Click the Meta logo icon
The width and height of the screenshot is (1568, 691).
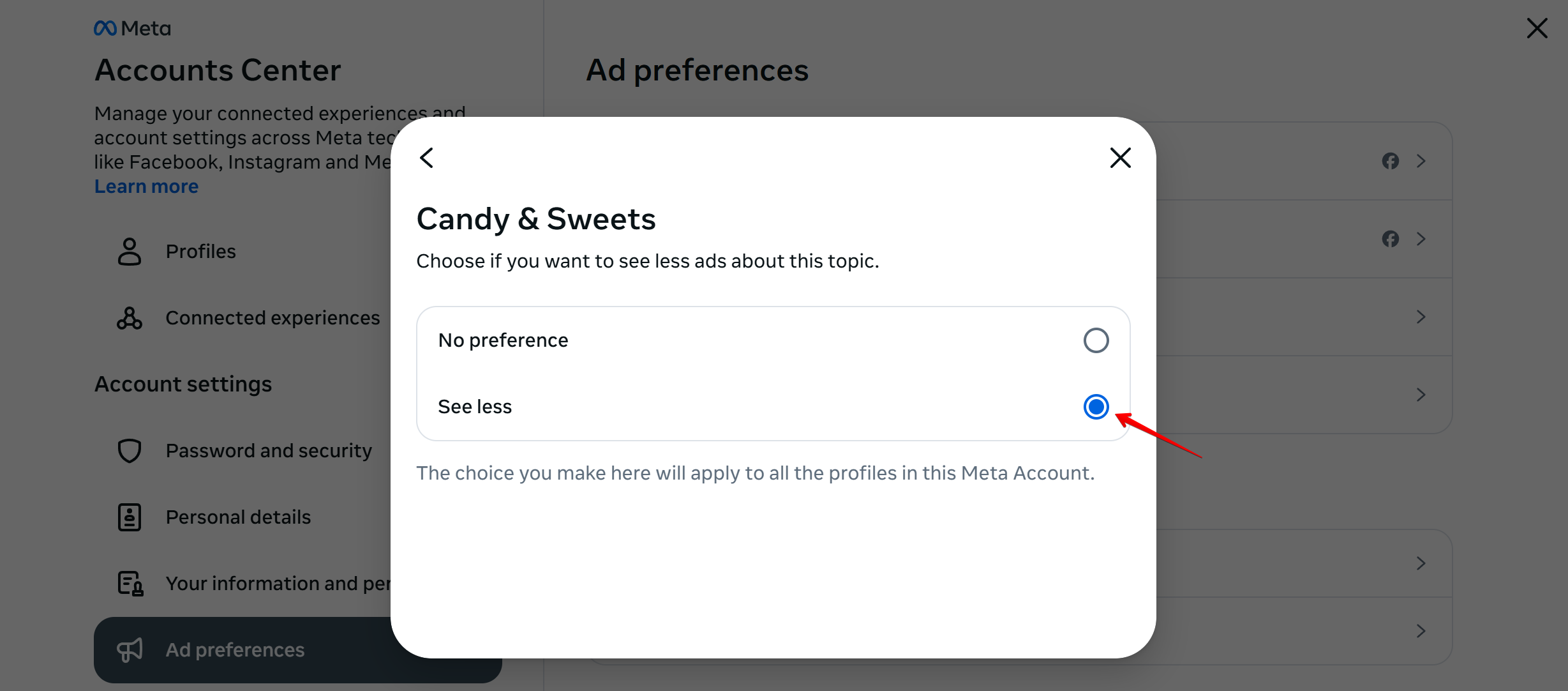[105, 28]
